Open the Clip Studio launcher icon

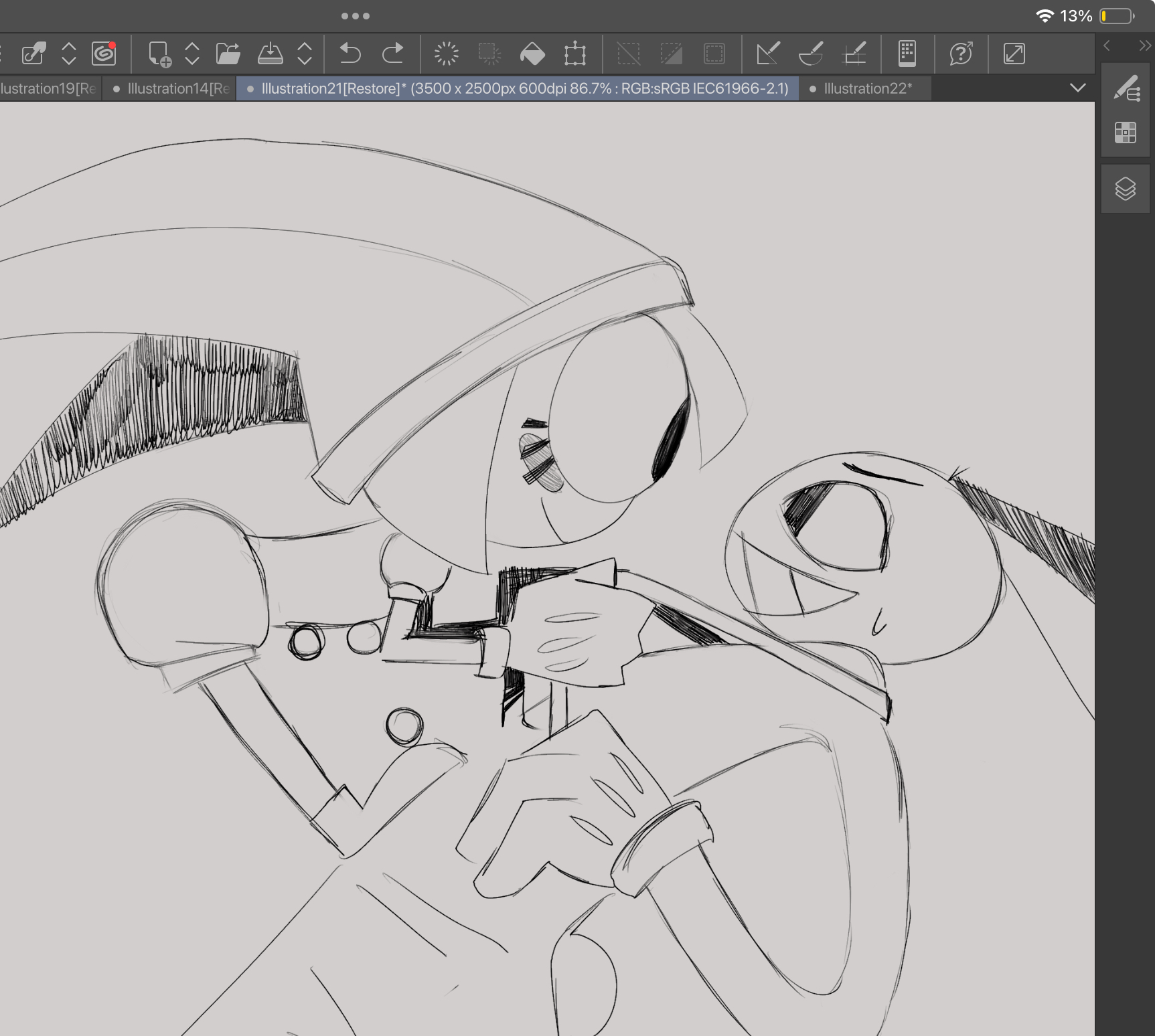coord(104,54)
